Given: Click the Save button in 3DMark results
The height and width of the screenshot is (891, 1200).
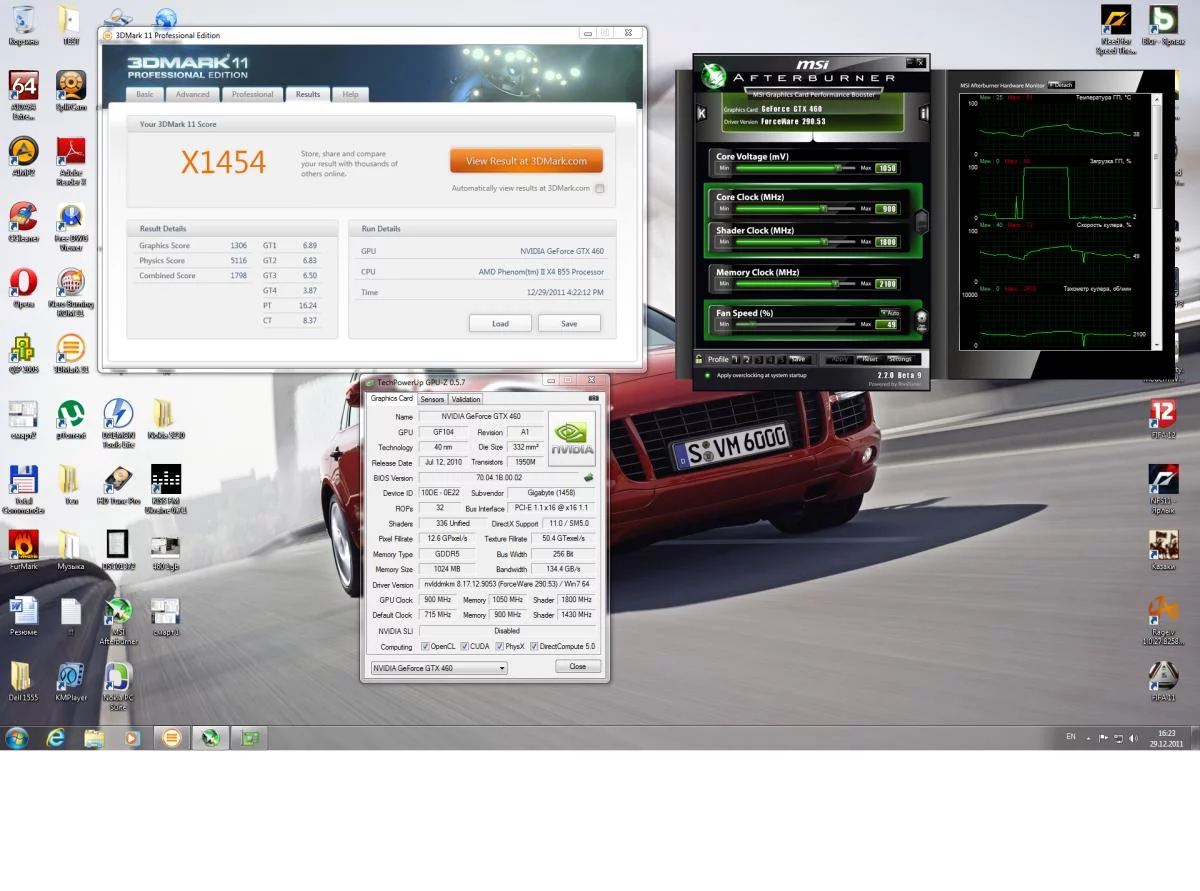Looking at the screenshot, I should tap(569, 323).
